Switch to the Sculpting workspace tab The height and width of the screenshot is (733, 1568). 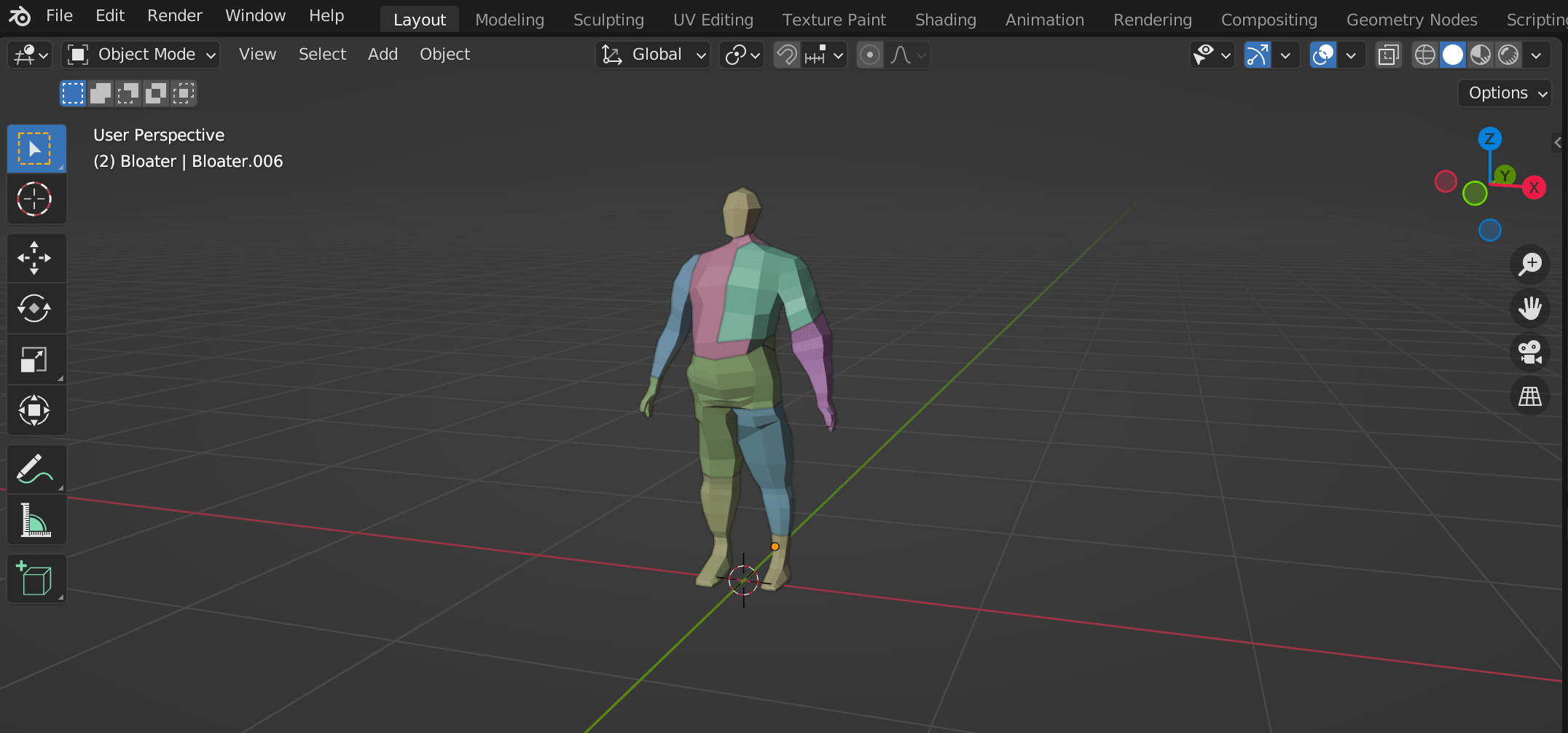pos(608,20)
